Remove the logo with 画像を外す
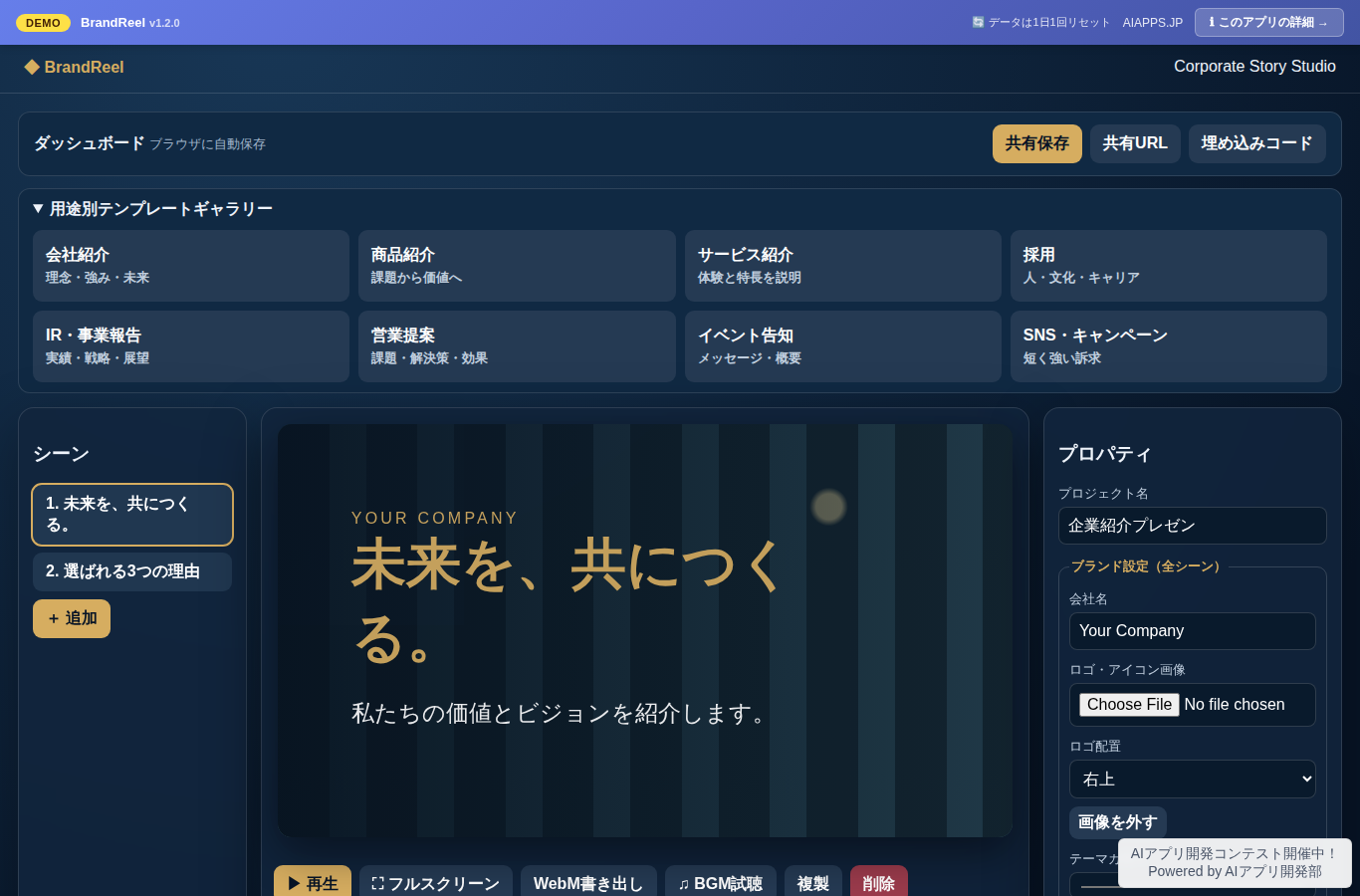The image size is (1360, 896). (1117, 822)
